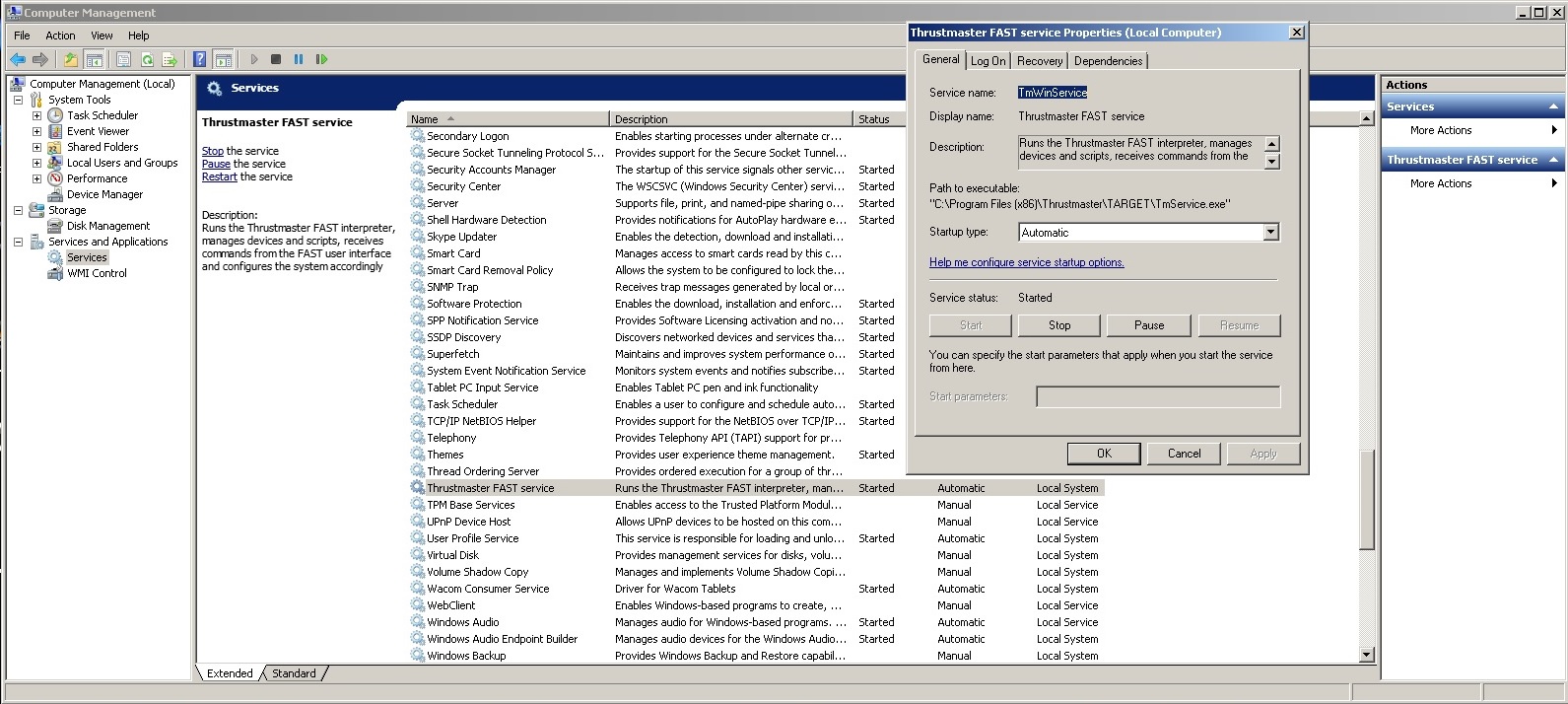The width and height of the screenshot is (1568, 704).
Task: Select the Windows Backup service row
Action: pyautogui.click(x=757, y=656)
